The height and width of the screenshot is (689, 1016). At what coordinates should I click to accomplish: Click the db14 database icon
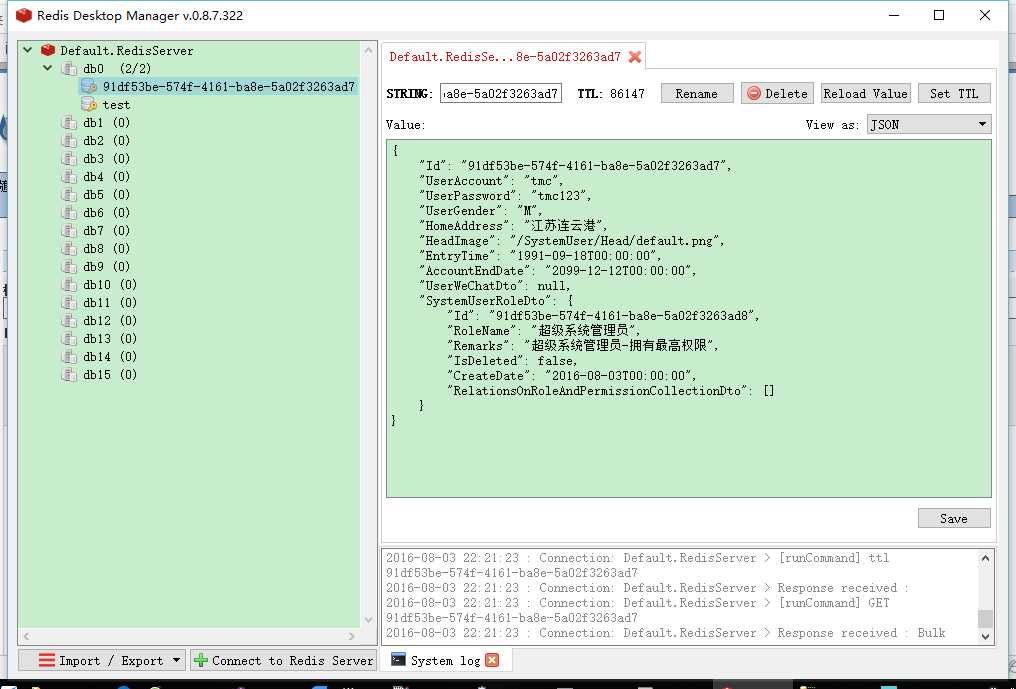point(69,356)
